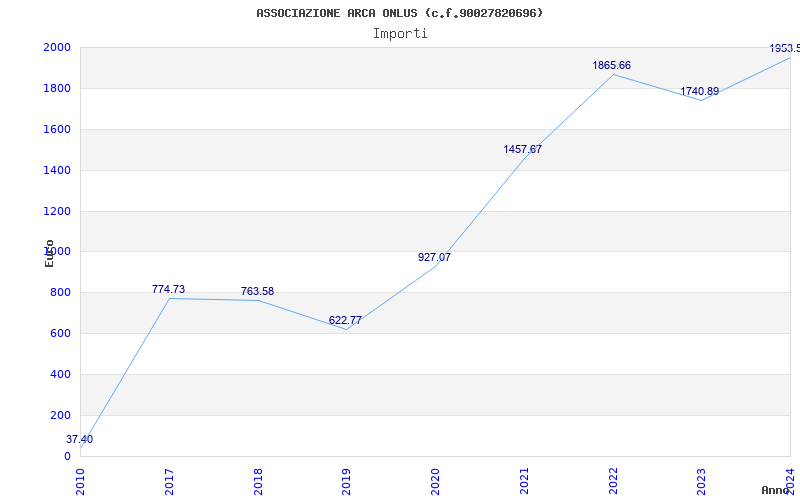Viewport: 800px width, 500px height.
Task: Click the Euro axis title
Action: [x=49, y=254]
